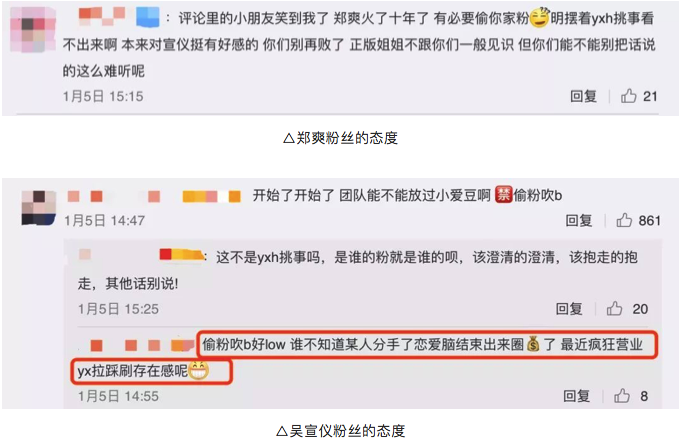The image size is (680, 445).
Task: Open username before 这不是yxh挑事吗 reply
Action: point(141,255)
